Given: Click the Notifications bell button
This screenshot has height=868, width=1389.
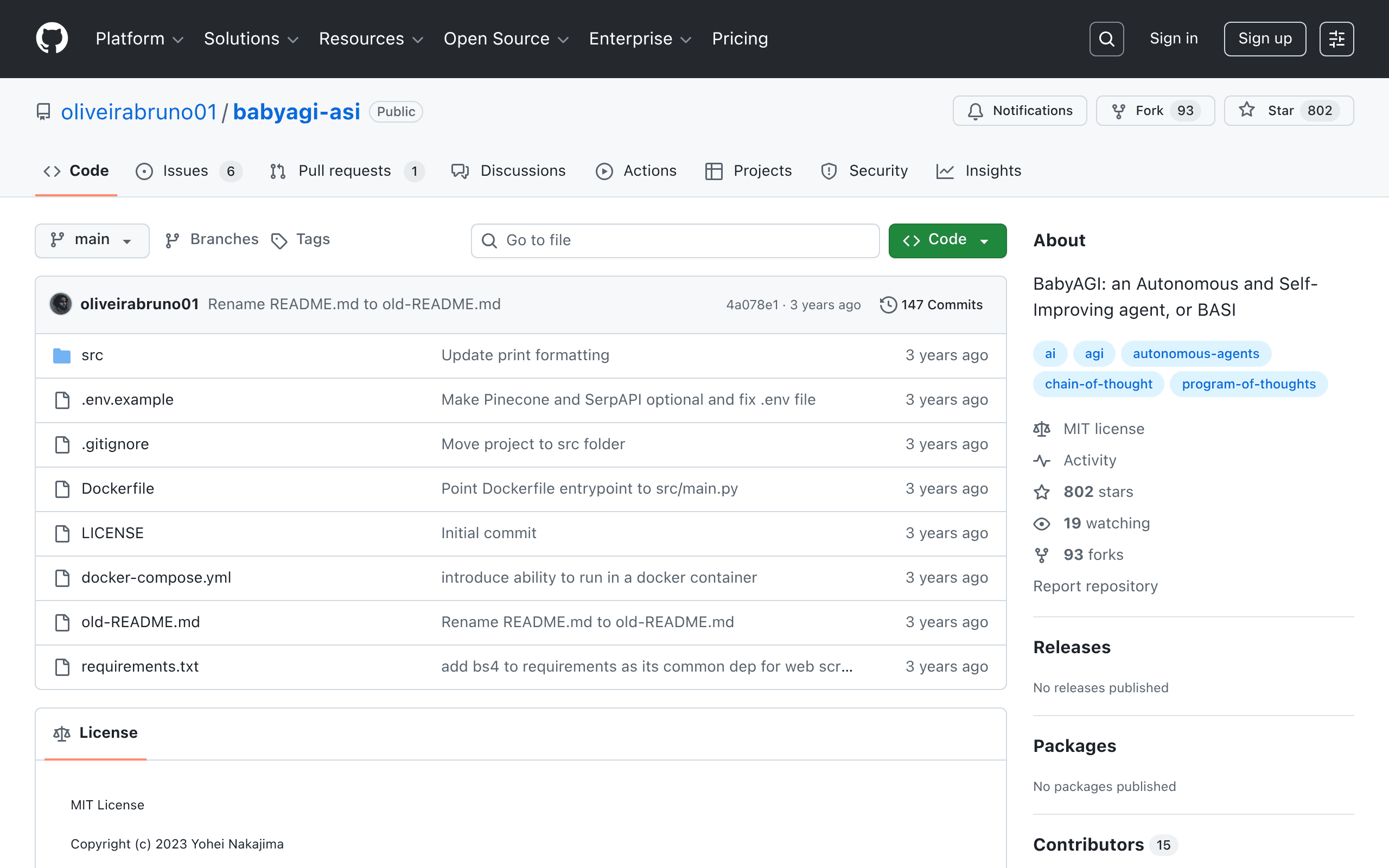Looking at the screenshot, I should [x=1020, y=111].
